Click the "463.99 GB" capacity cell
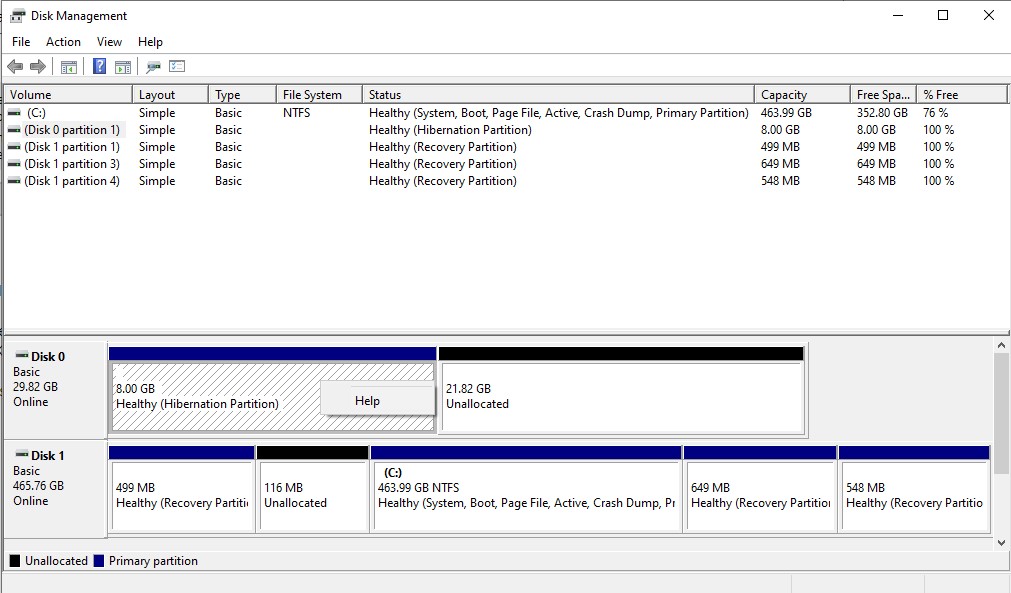 (x=786, y=113)
